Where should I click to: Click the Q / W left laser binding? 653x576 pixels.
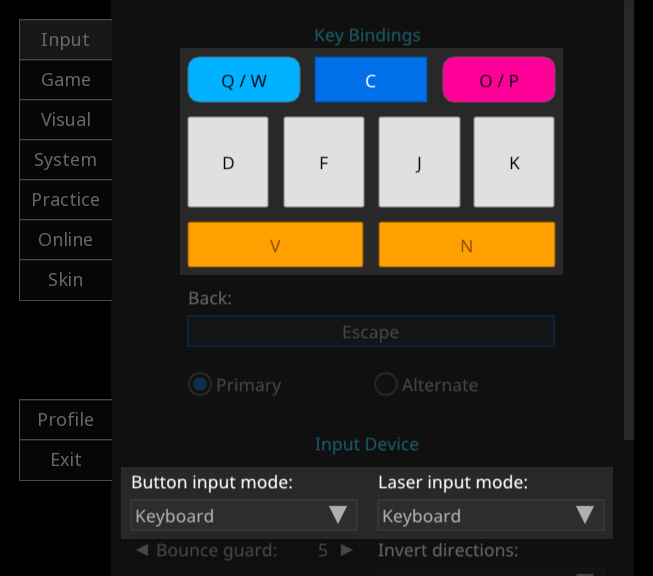click(244, 80)
